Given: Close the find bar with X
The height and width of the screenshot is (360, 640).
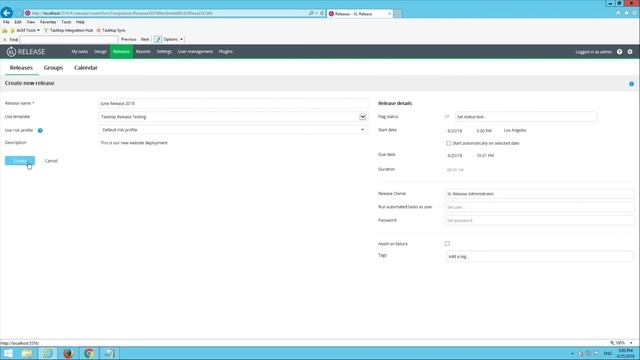Looking at the screenshot, I should click(x=4, y=40).
